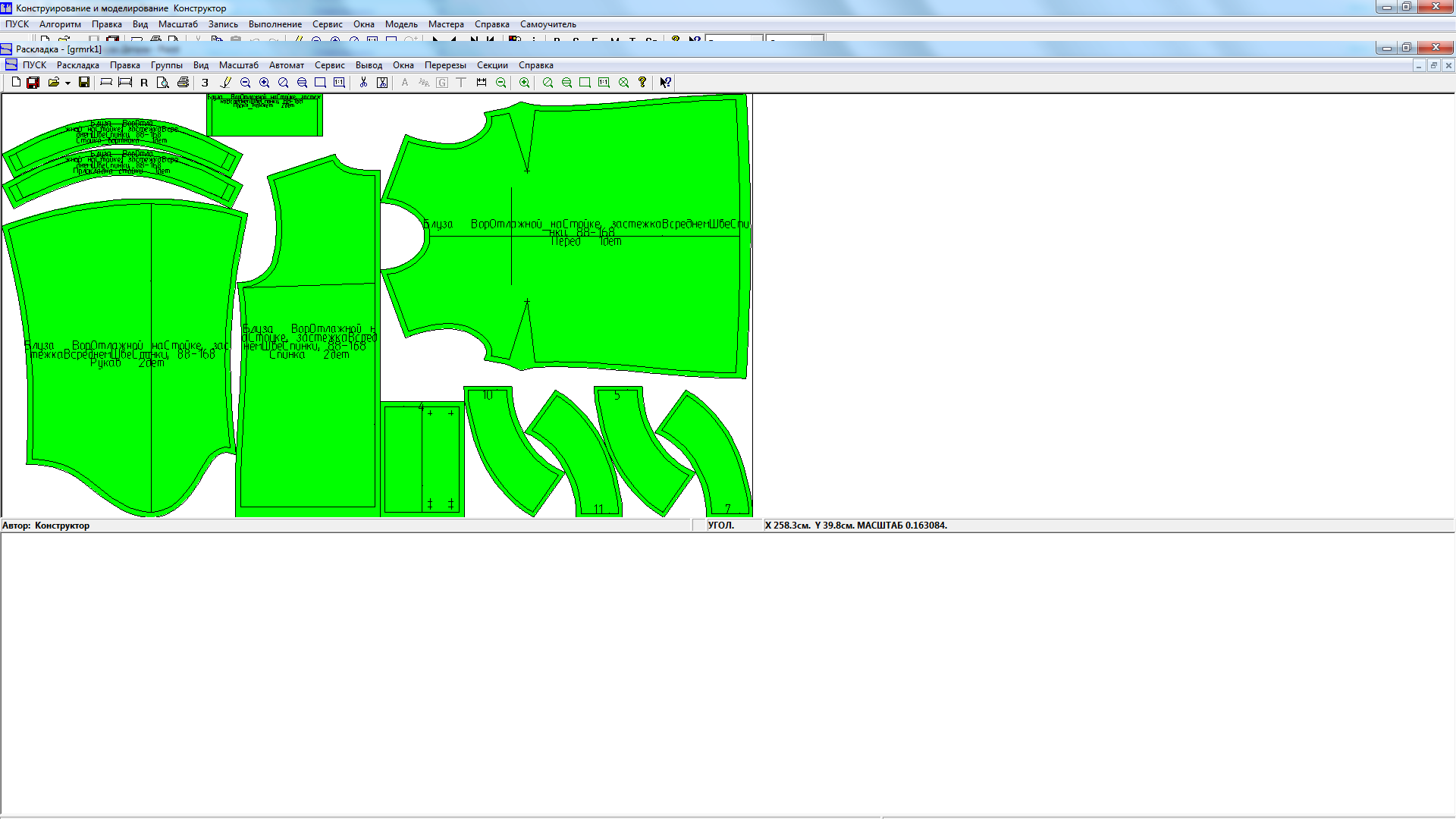
Task: Click the numeral 3 toolbar icon
Action: point(205,83)
